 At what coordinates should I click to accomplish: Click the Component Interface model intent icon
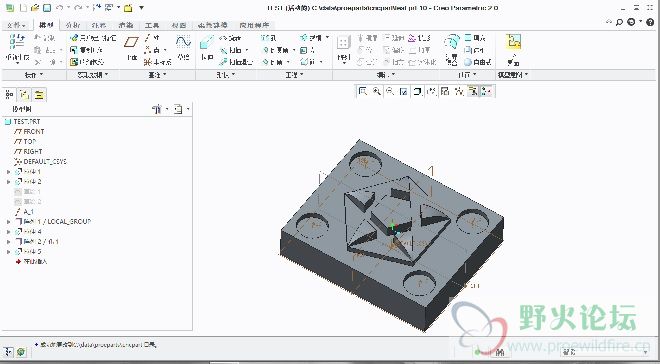click(514, 42)
